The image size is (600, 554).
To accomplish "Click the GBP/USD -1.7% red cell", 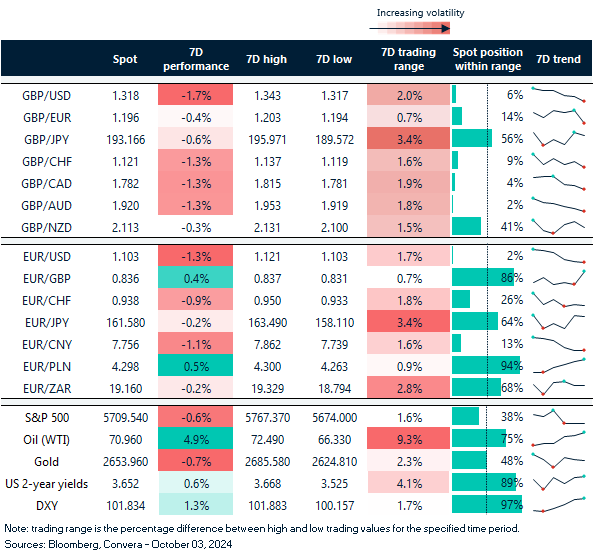I will point(191,95).
